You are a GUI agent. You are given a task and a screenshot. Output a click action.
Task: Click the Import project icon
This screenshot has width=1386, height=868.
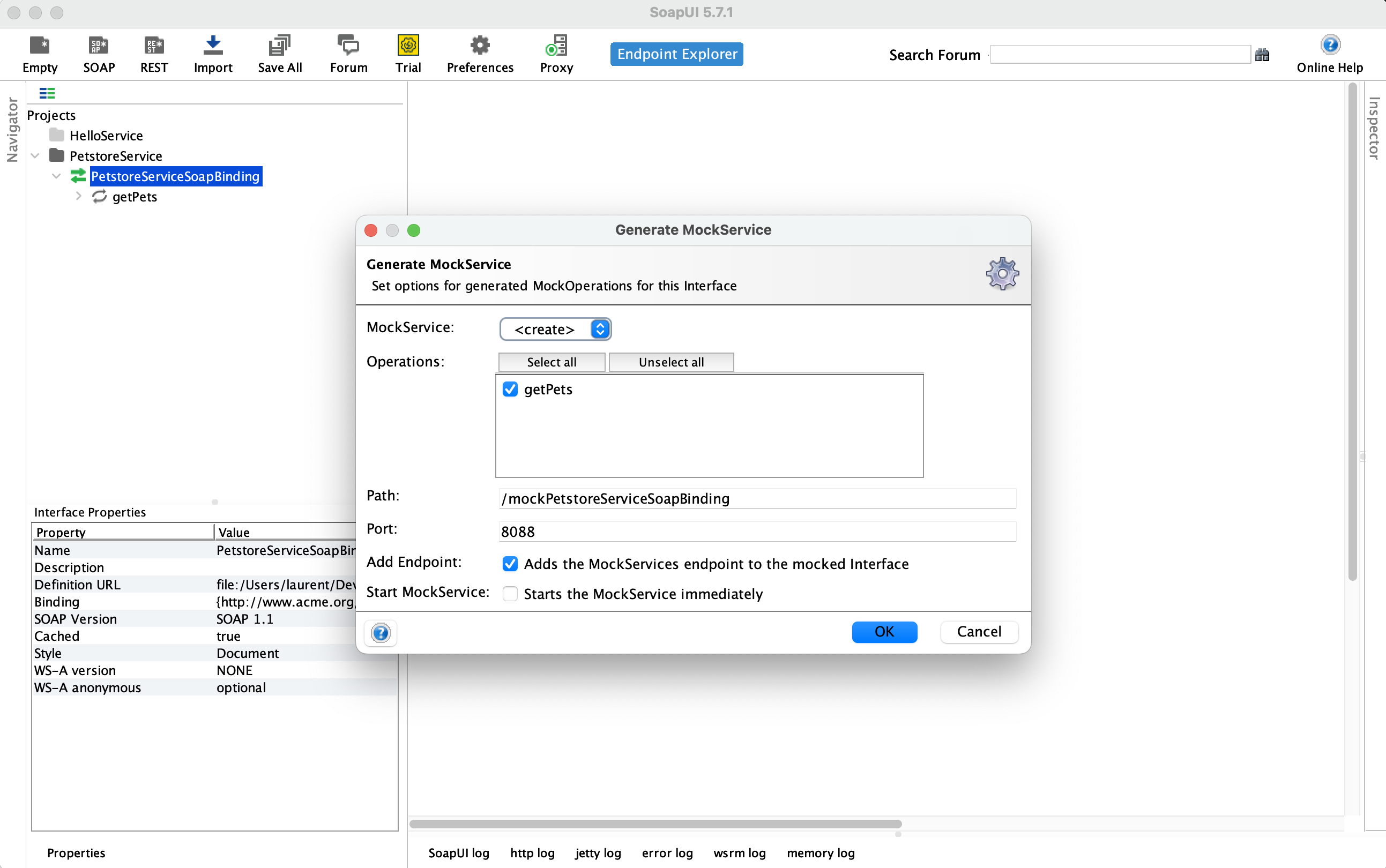point(213,46)
